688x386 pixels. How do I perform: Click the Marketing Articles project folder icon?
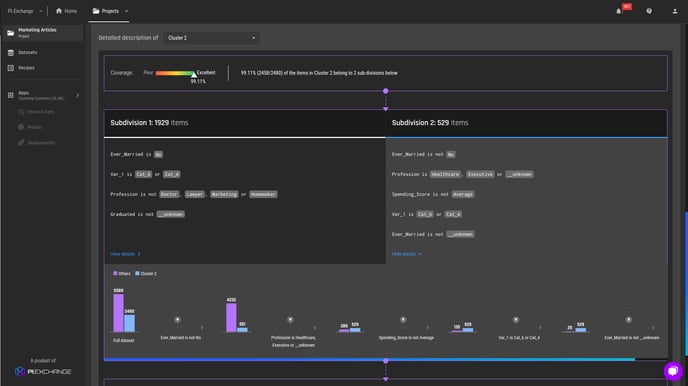point(11,33)
